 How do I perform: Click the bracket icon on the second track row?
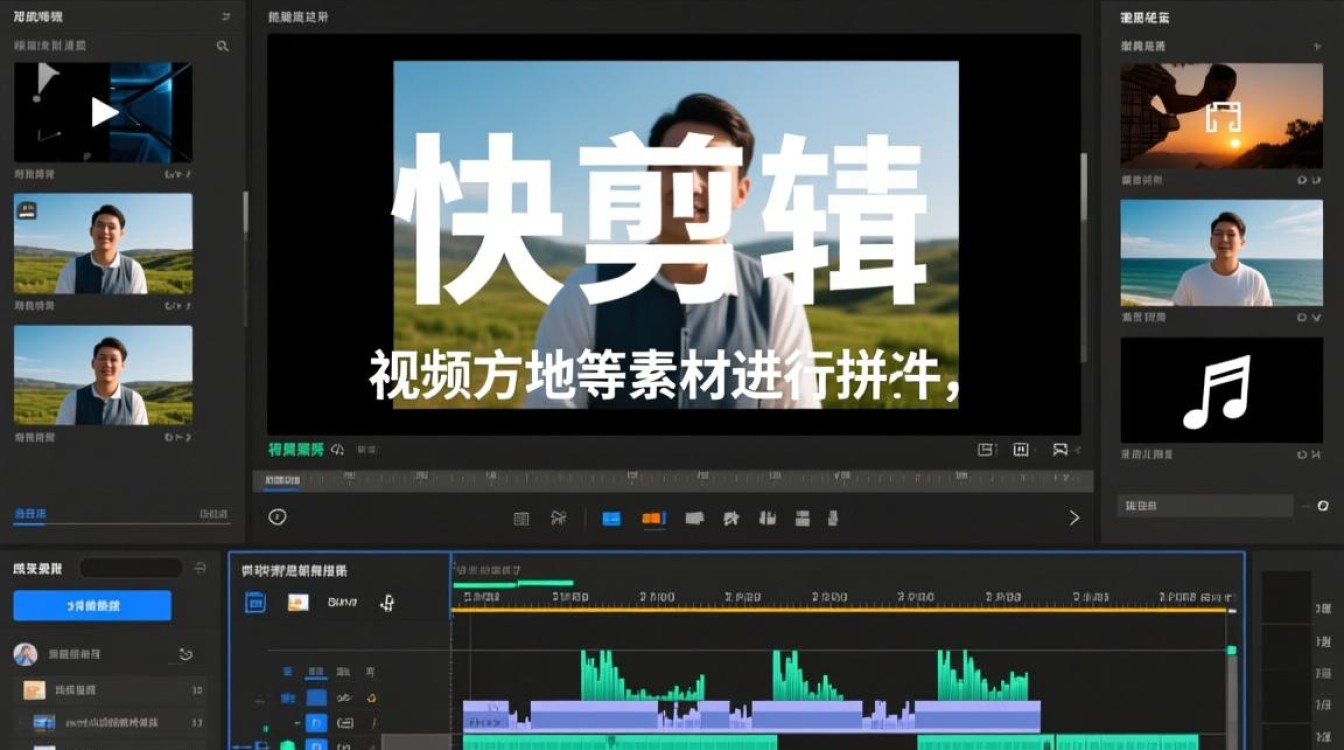coord(346,723)
